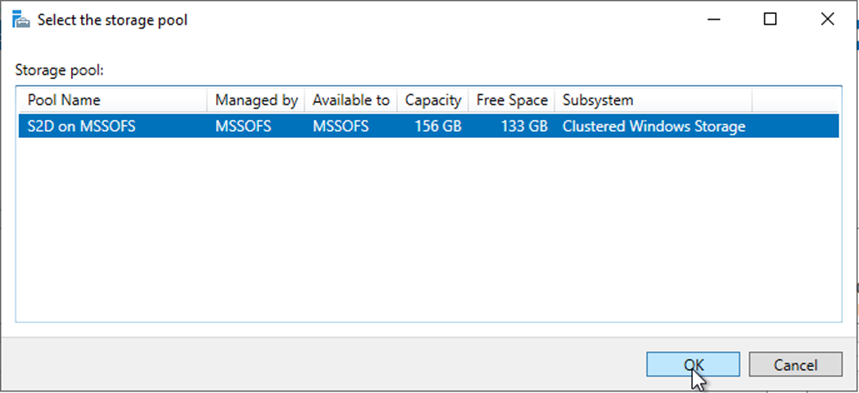Click the 133 GB free space cell
Viewport: 859px width, 393px height.
(x=524, y=127)
